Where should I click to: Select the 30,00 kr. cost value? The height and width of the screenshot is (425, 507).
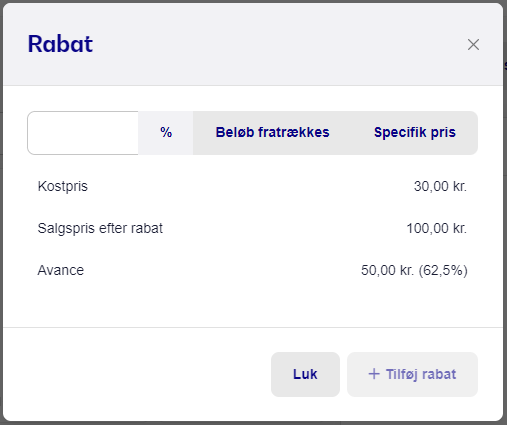click(x=440, y=186)
